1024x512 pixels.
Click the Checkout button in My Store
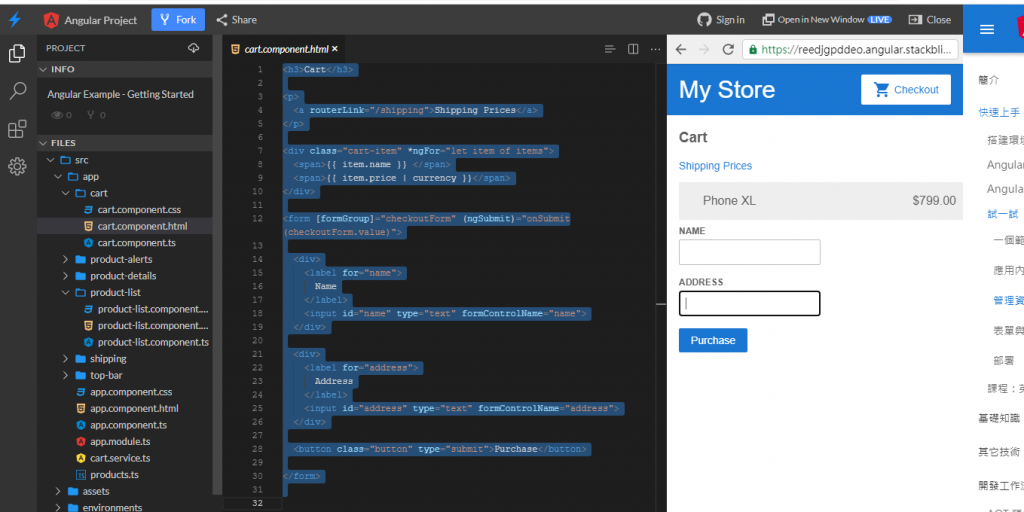906,89
